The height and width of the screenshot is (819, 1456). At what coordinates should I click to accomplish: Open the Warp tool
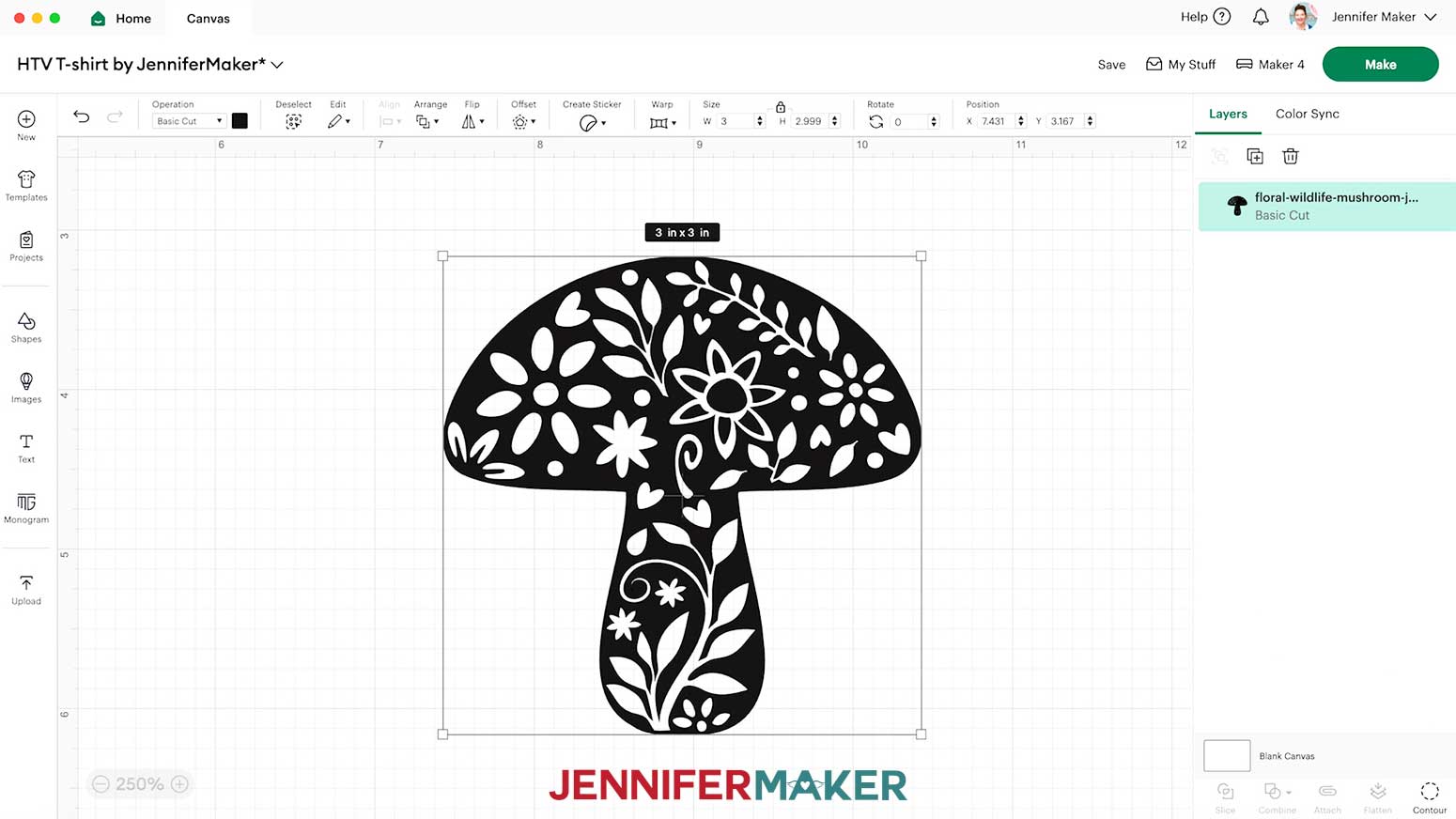coord(662,123)
